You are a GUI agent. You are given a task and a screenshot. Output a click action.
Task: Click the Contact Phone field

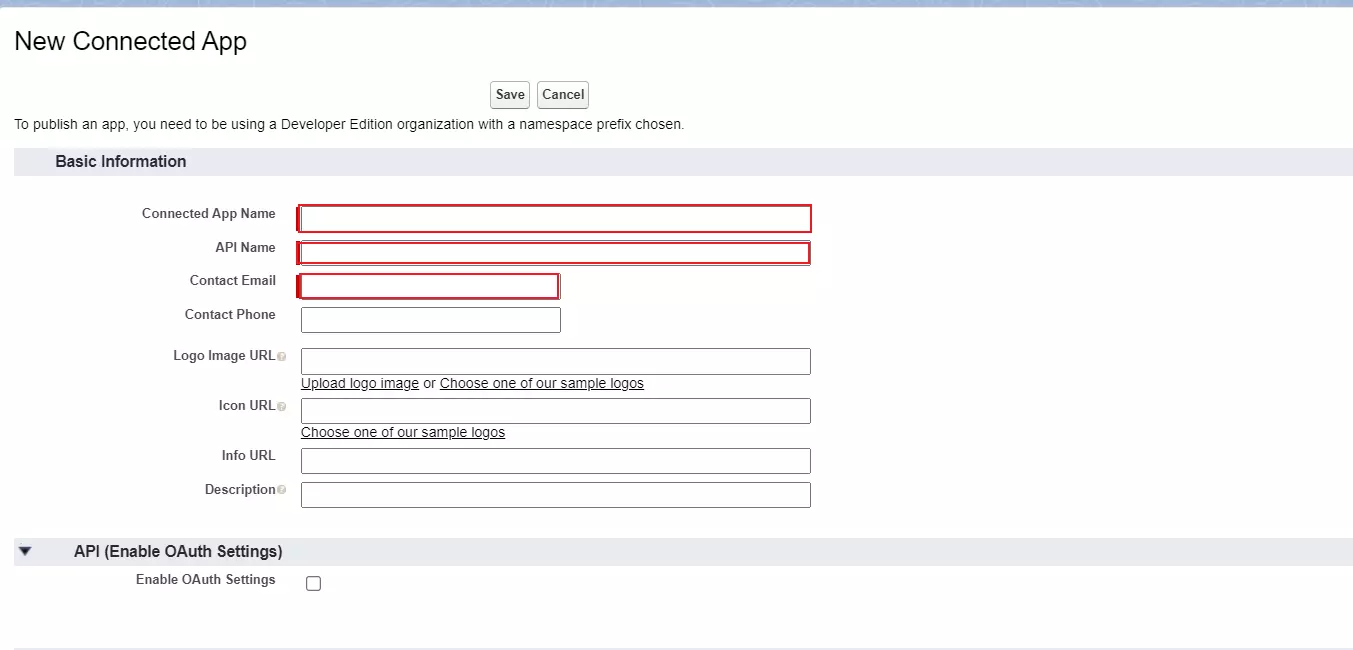(430, 319)
